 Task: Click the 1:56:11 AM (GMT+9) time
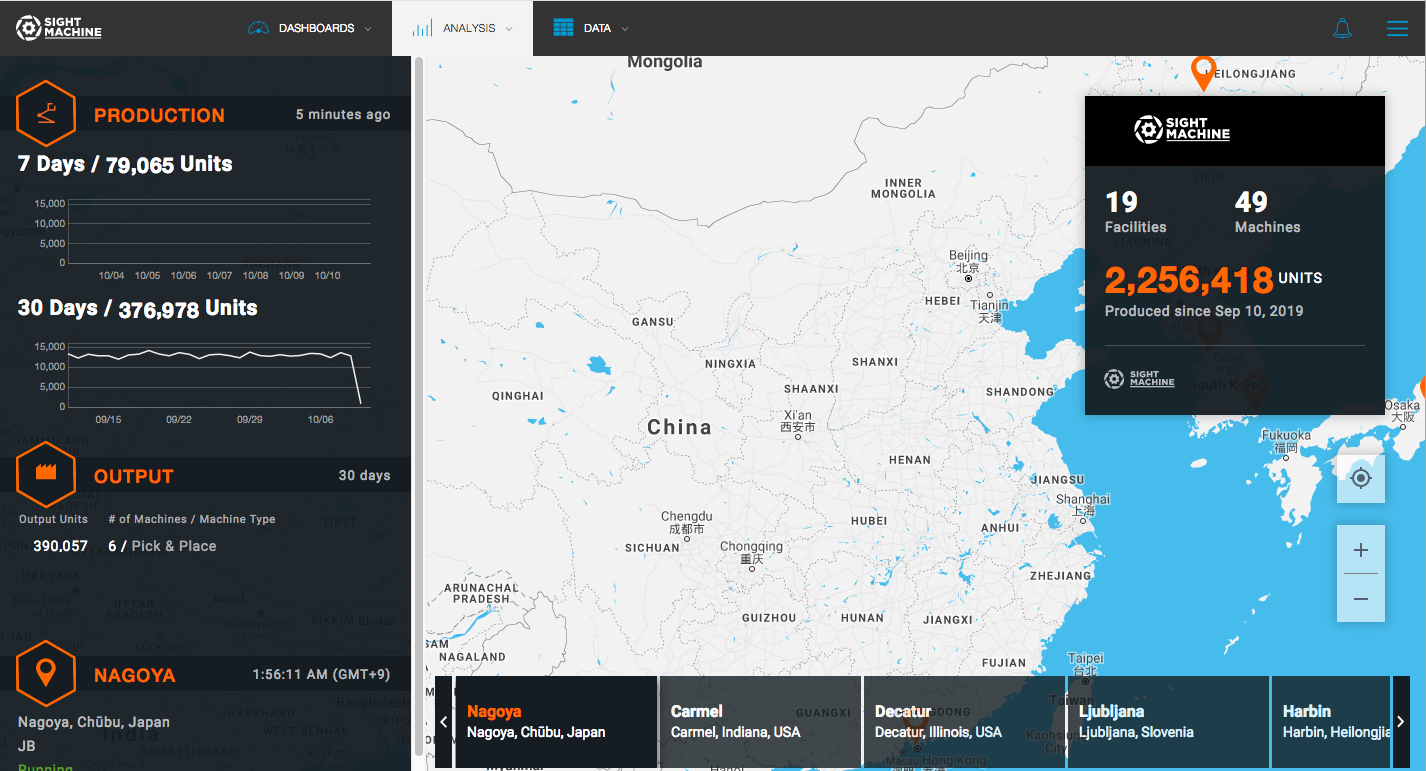click(322, 674)
